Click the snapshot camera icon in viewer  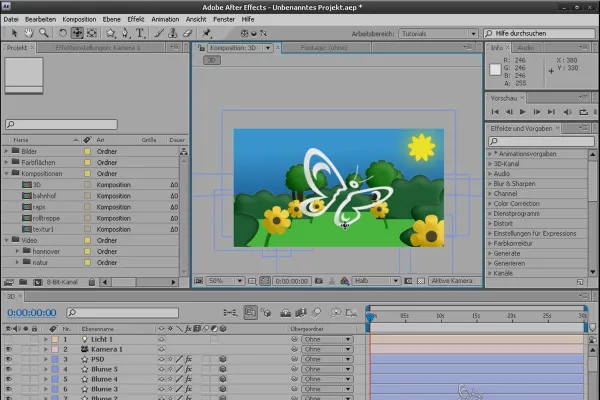coord(319,281)
